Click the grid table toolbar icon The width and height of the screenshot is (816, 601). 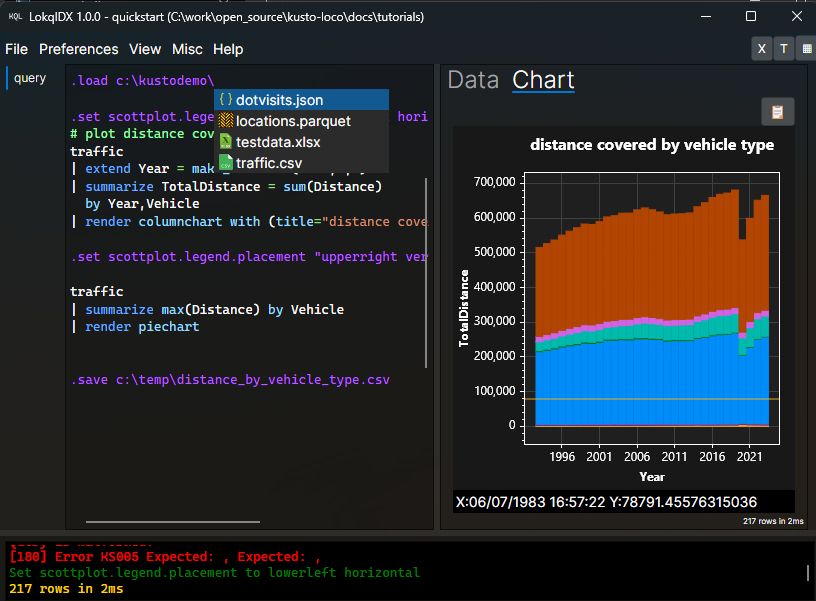point(806,49)
